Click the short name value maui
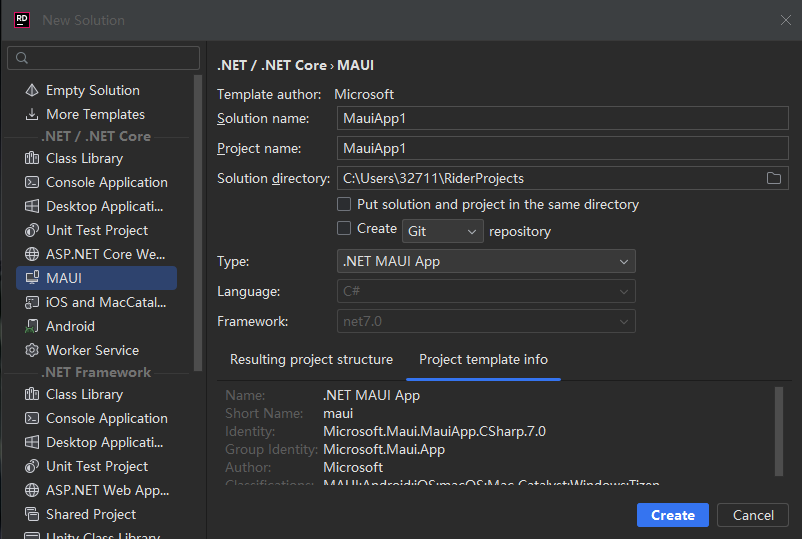 click(338, 413)
